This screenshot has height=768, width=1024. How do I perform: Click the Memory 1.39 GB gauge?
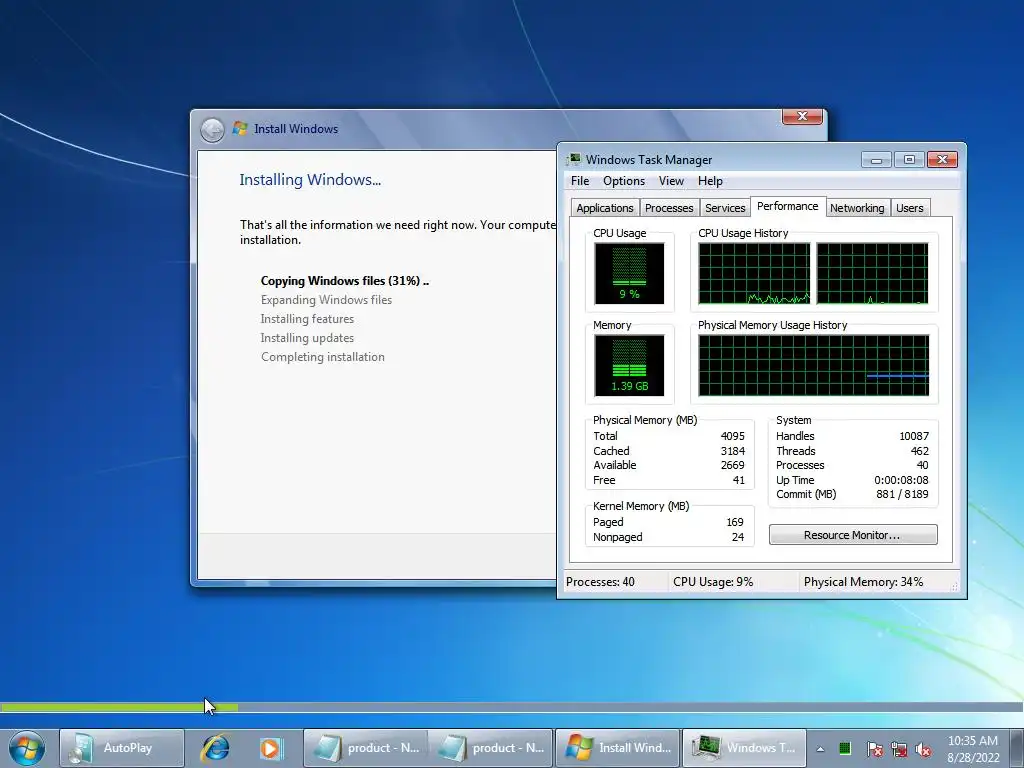[629, 366]
